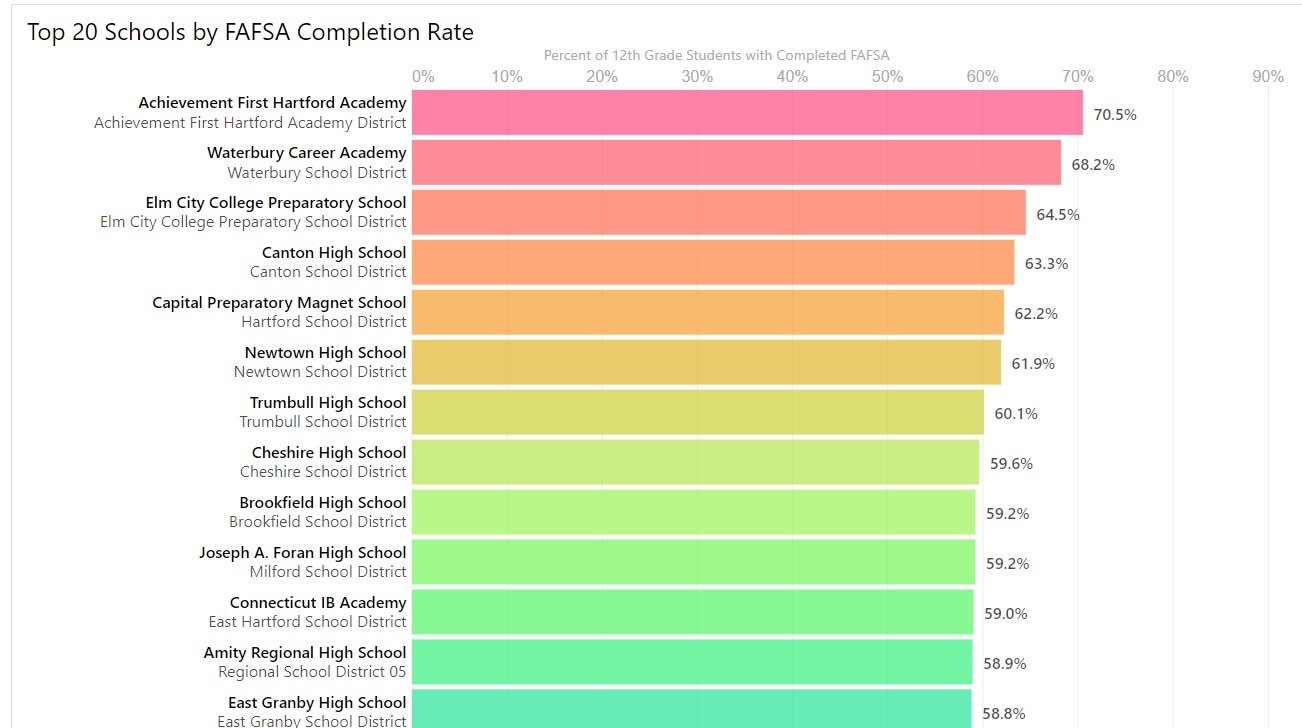Click the Capital Preparatory Magnet School bar
Image resolution: width=1302 pixels, height=728 pixels.
tap(707, 312)
